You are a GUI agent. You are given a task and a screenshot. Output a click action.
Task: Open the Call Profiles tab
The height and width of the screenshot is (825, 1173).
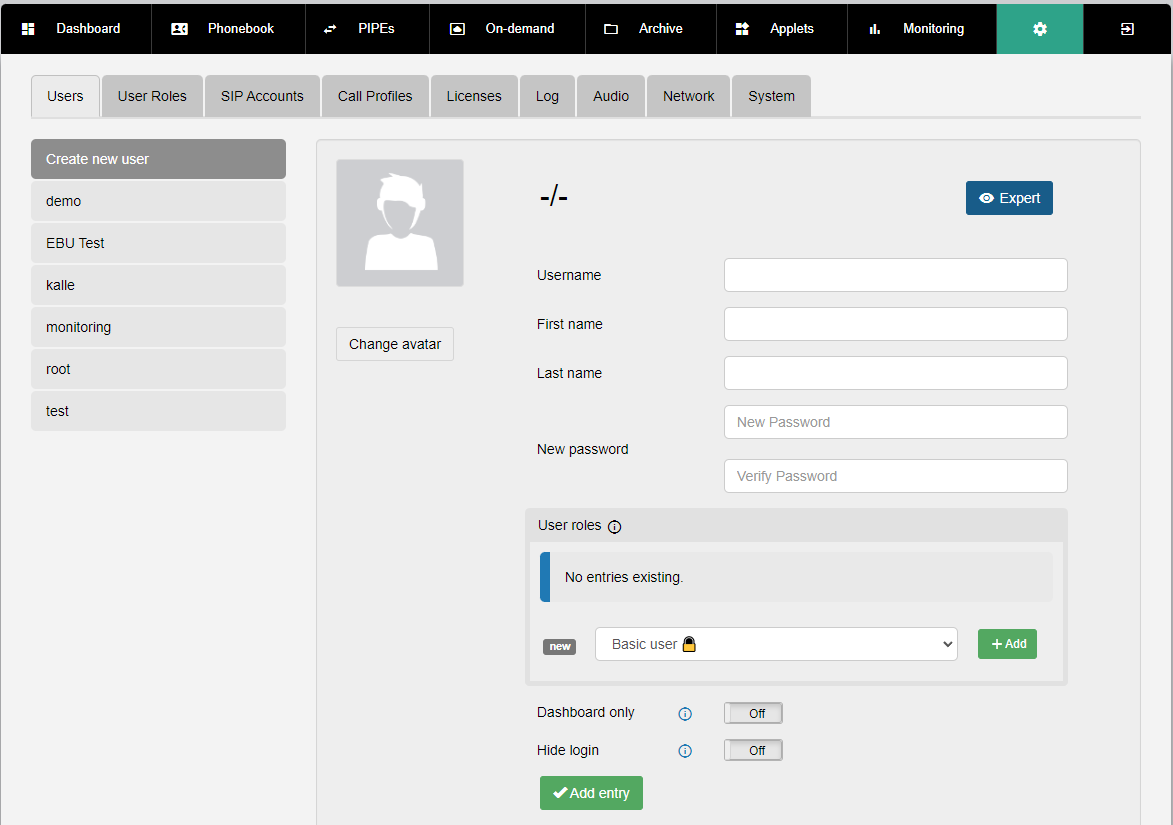tap(375, 96)
